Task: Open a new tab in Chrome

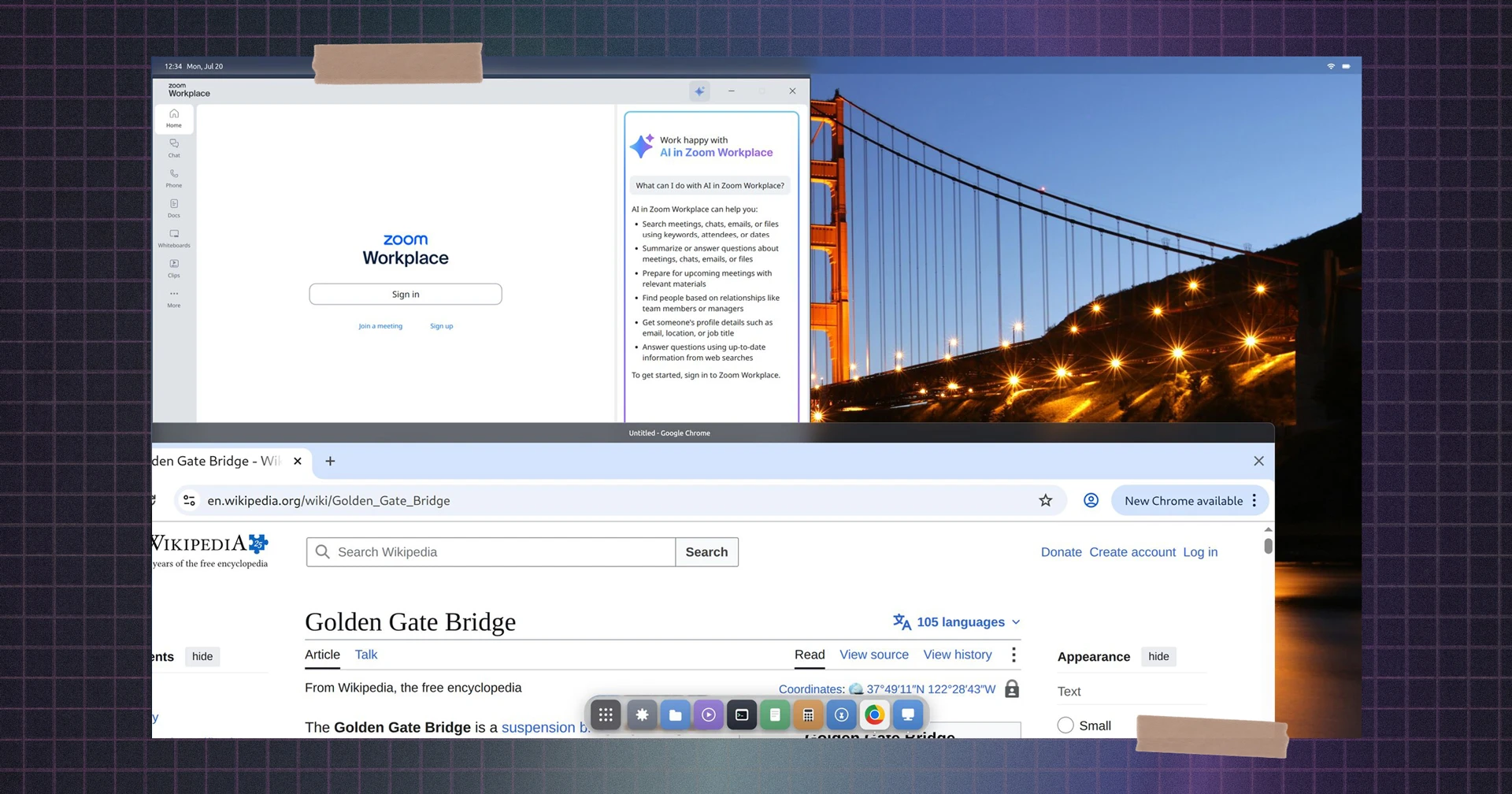Action: click(330, 461)
